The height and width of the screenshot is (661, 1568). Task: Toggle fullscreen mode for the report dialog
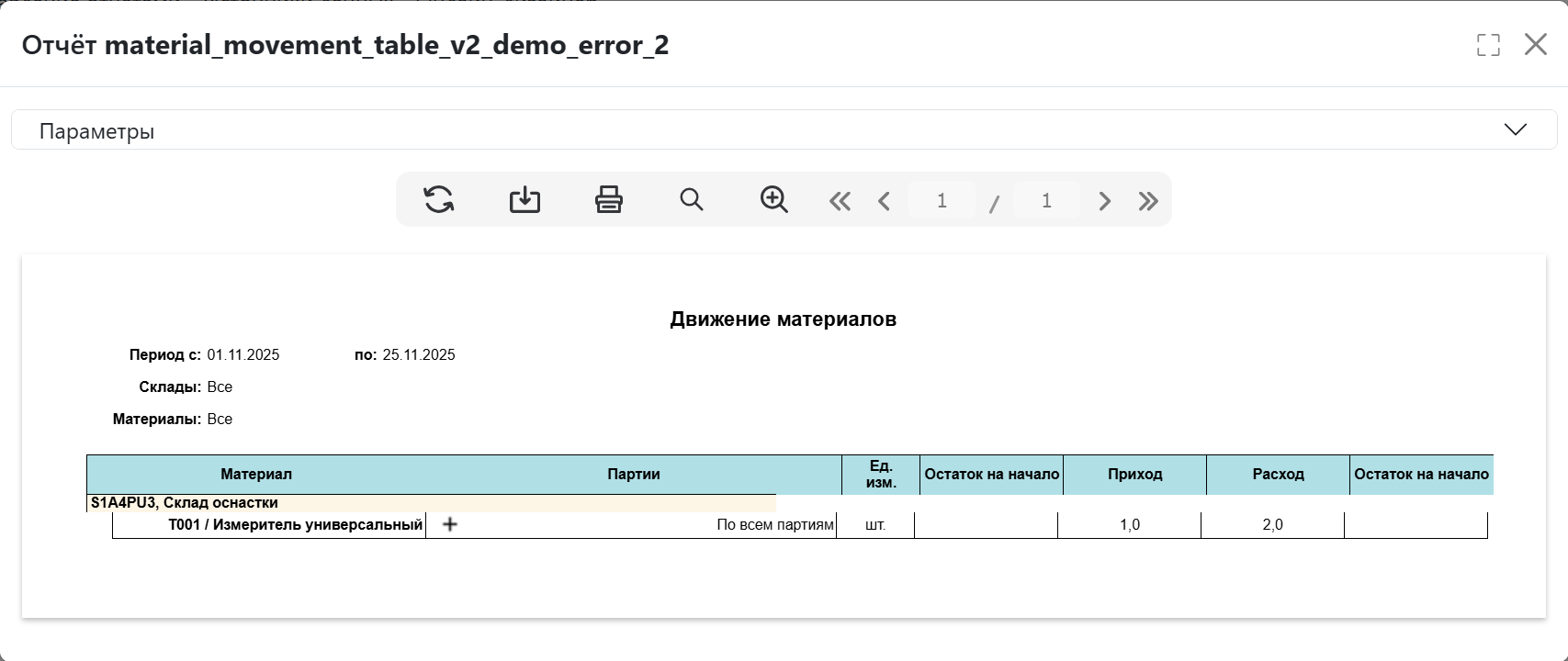tap(1488, 45)
